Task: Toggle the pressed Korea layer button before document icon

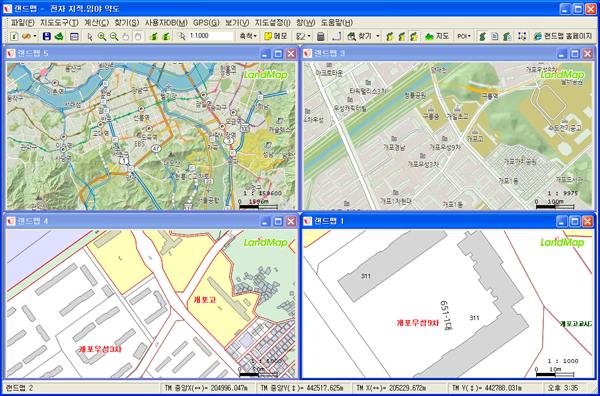Action: 483,36
